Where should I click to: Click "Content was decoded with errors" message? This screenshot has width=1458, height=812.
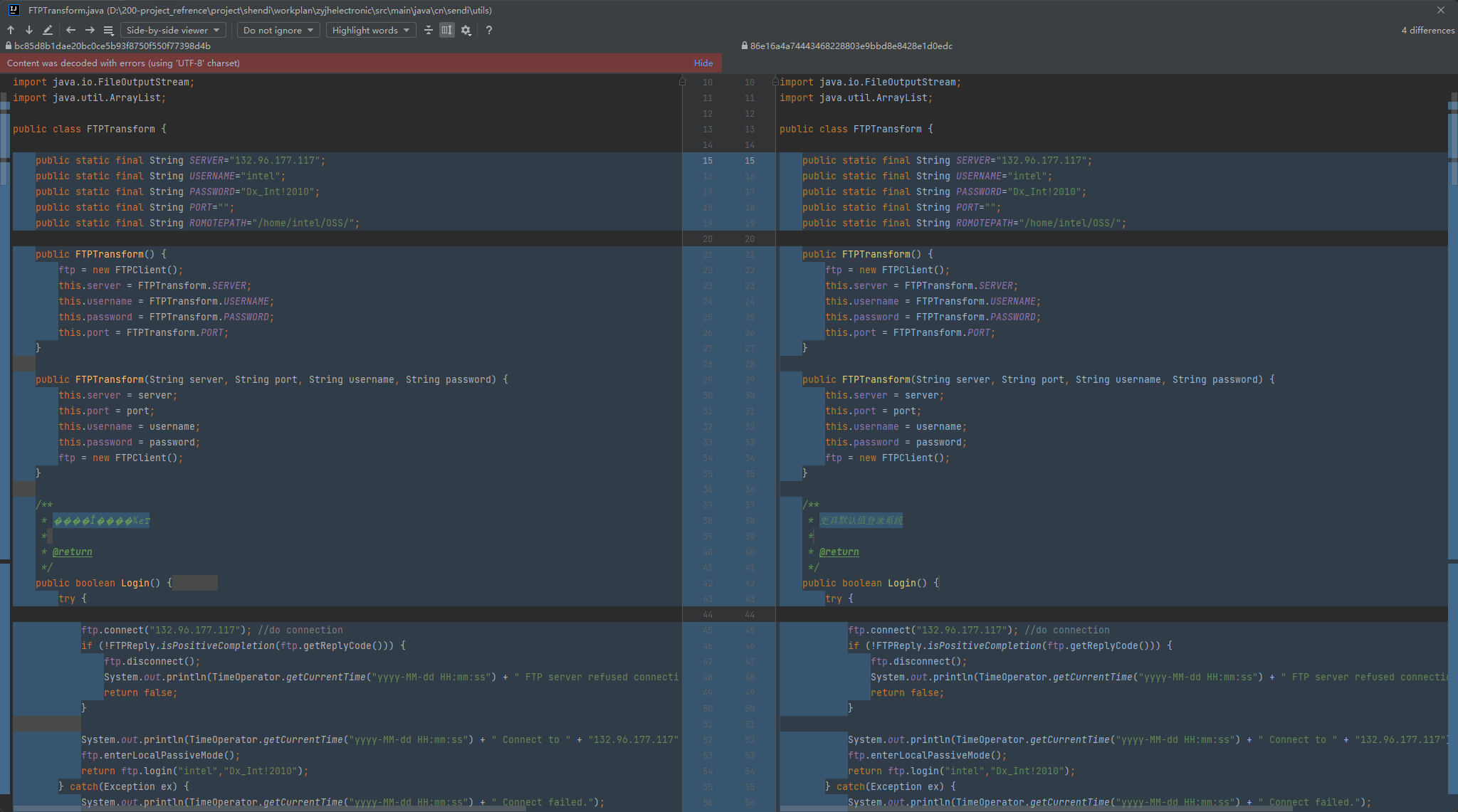(123, 63)
